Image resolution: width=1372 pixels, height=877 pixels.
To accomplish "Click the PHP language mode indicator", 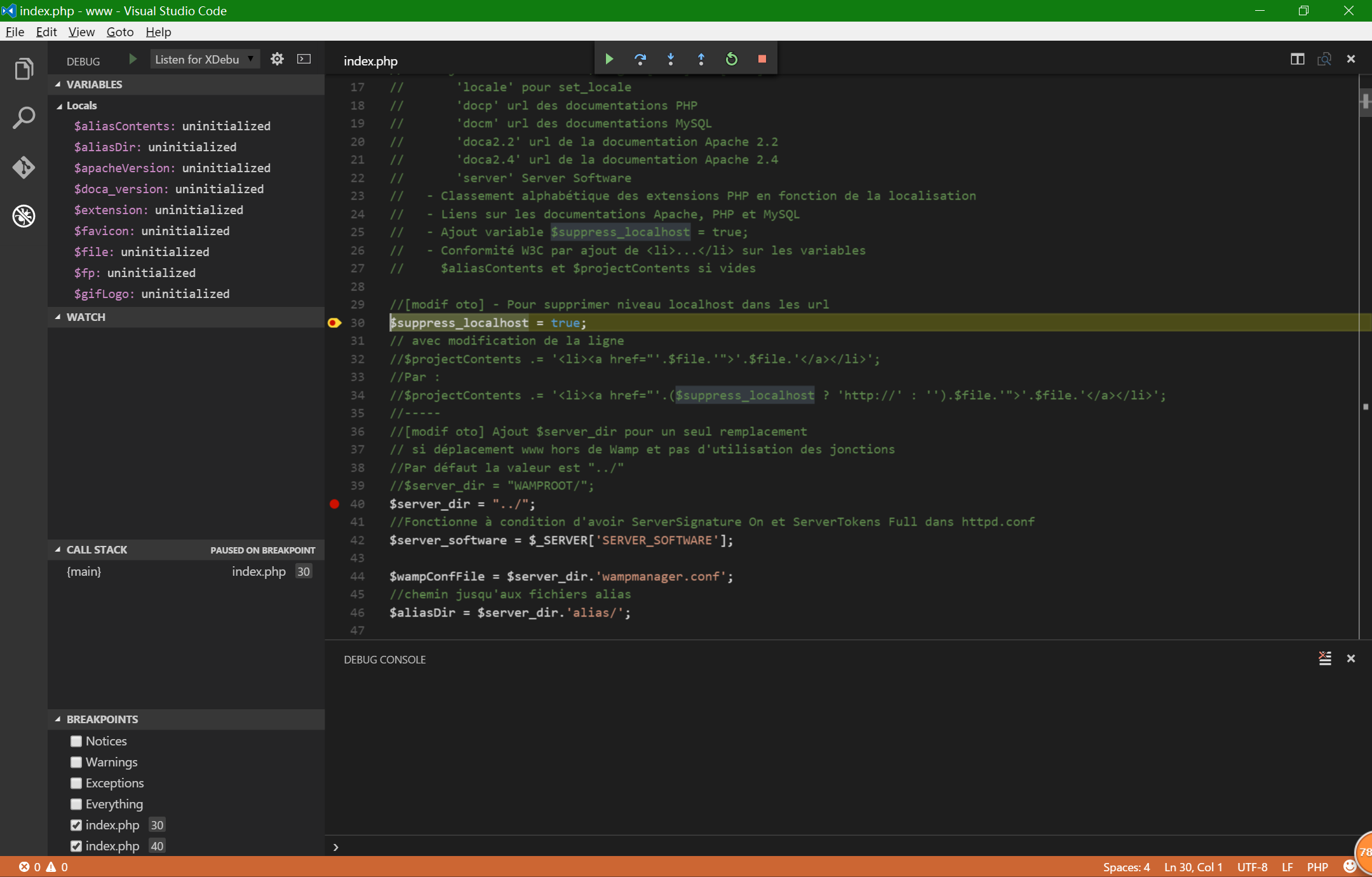I will pyautogui.click(x=1317, y=867).
